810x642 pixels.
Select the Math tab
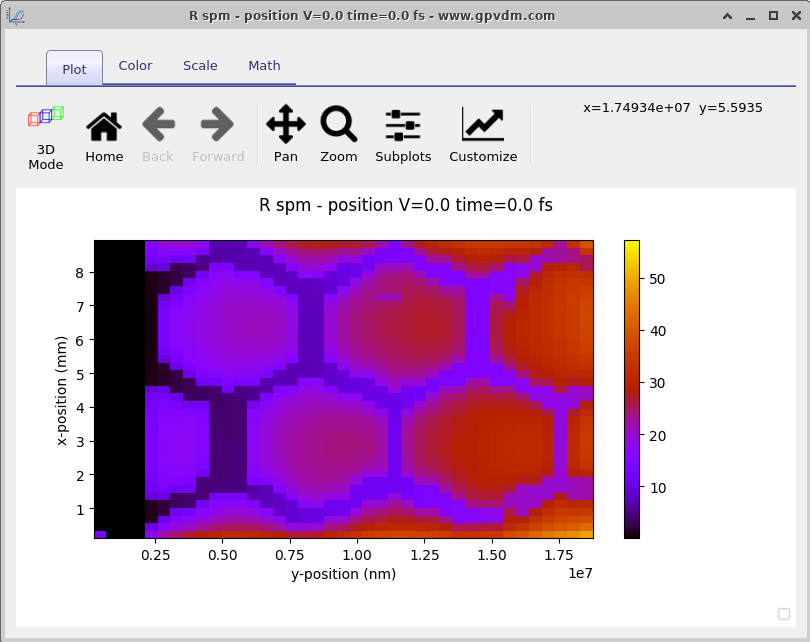[x=264, y=65]
